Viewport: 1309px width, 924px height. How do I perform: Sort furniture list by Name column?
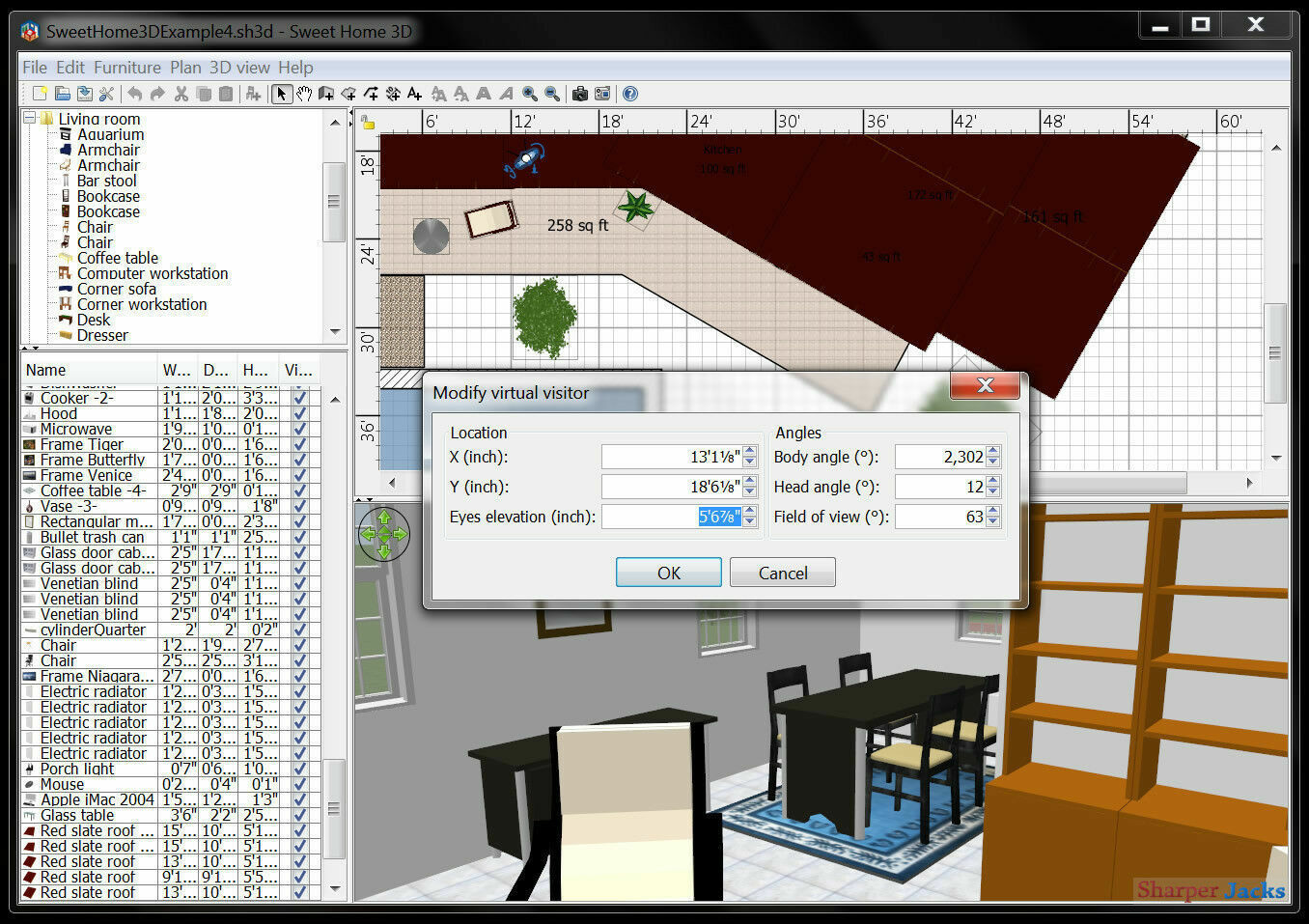(x=89, y=370)
